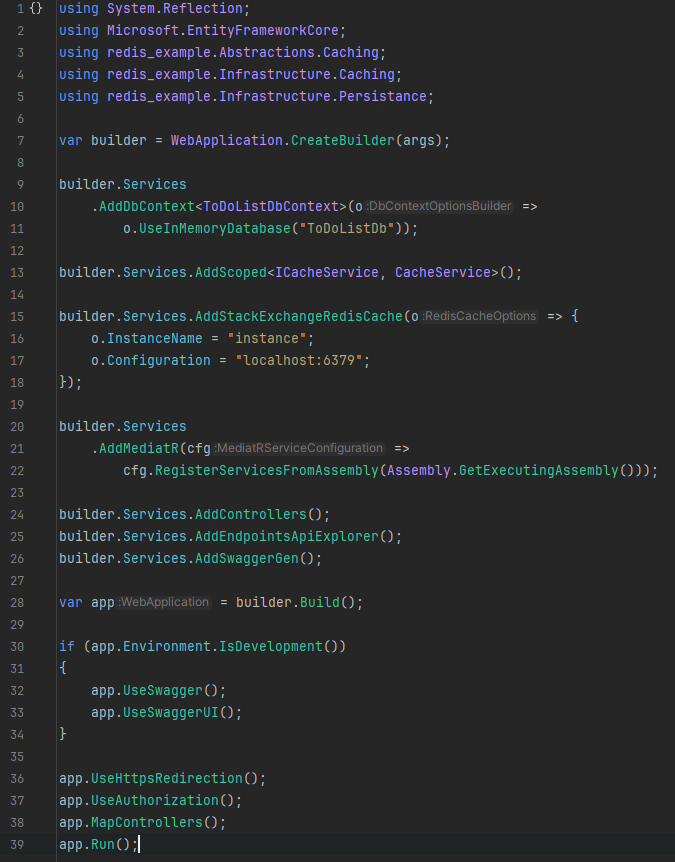This screenshot has width=675, height=862.
Task: Click the 'AddDbContext' method name
Action: pos(147,206)
